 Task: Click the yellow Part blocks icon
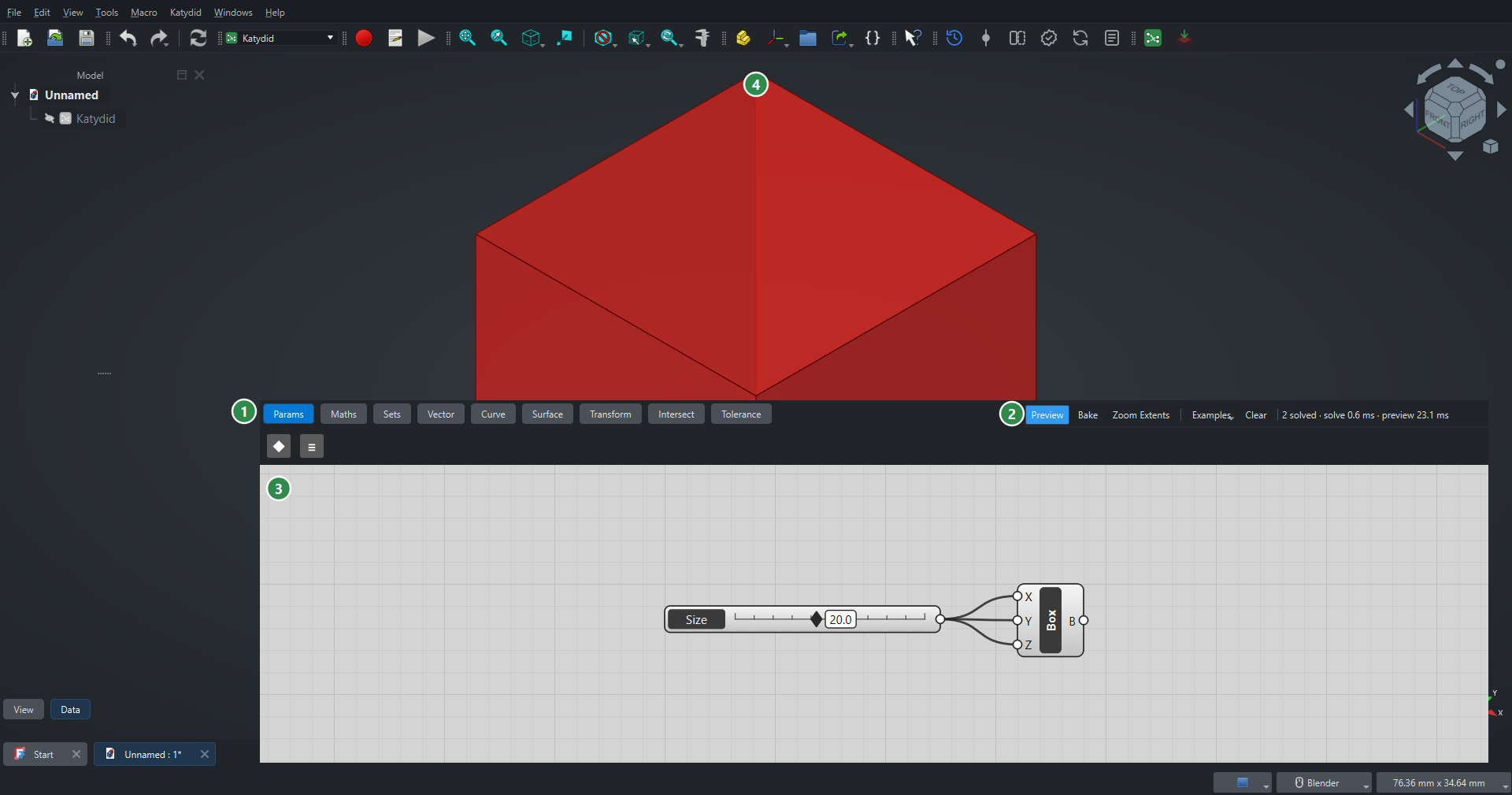tap(743, 38)
